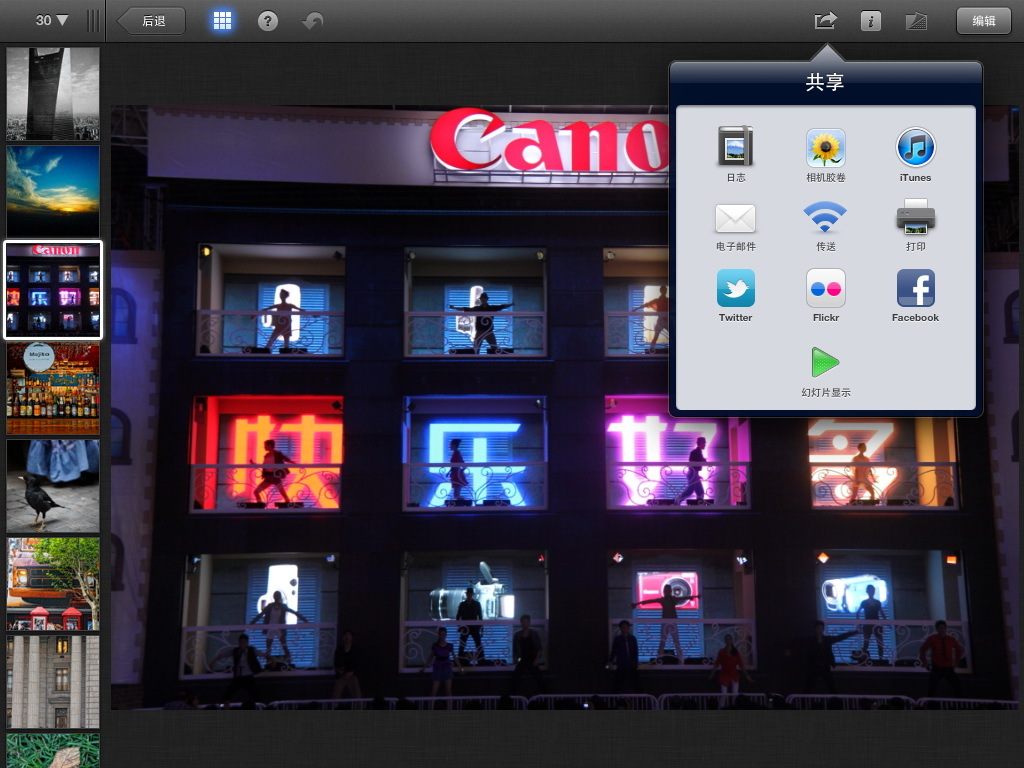Tap the 编辑 edit button
This screenshot has width=1024, height=768.
[983, 21]
